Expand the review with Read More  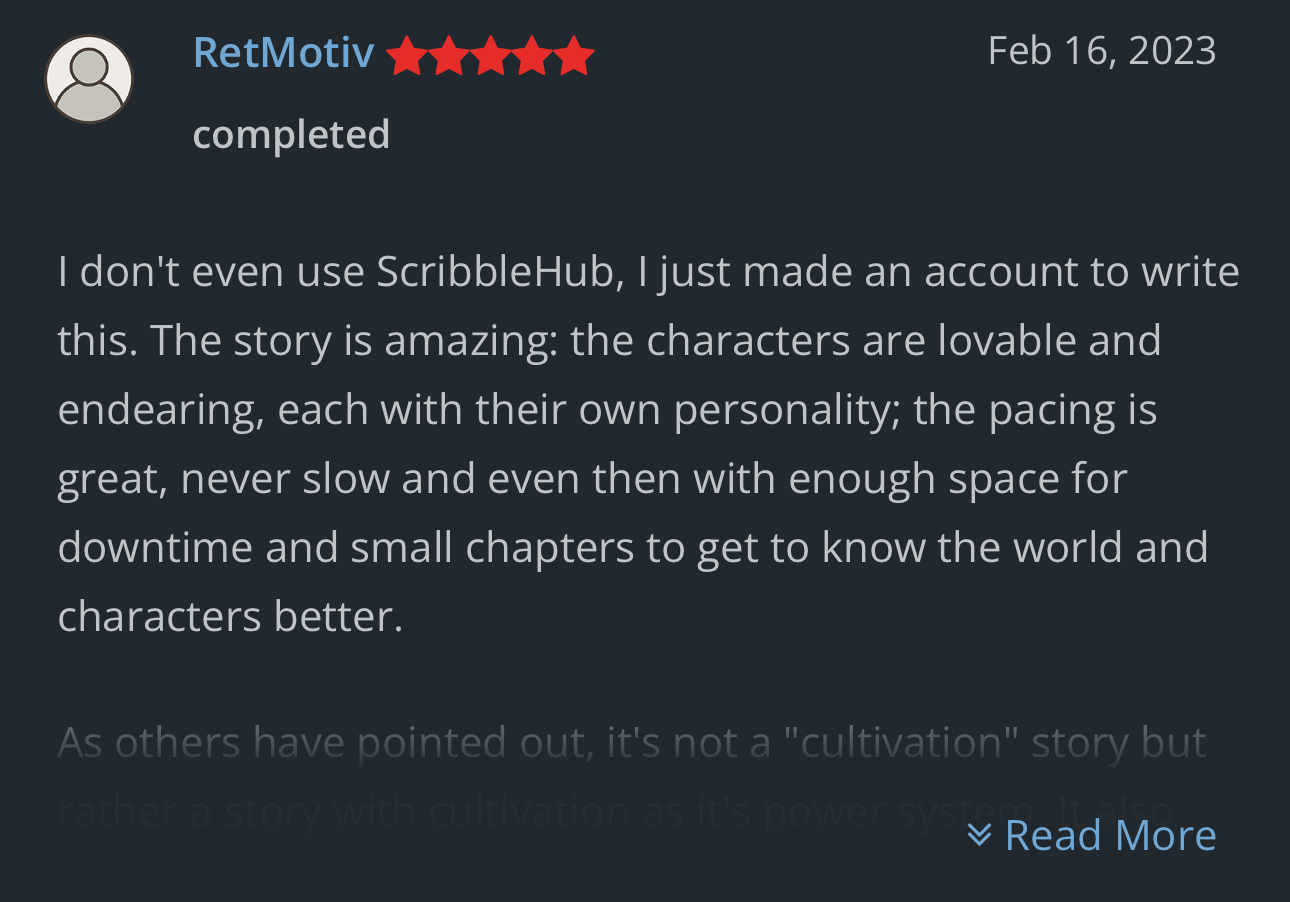tap(1109, 835)
